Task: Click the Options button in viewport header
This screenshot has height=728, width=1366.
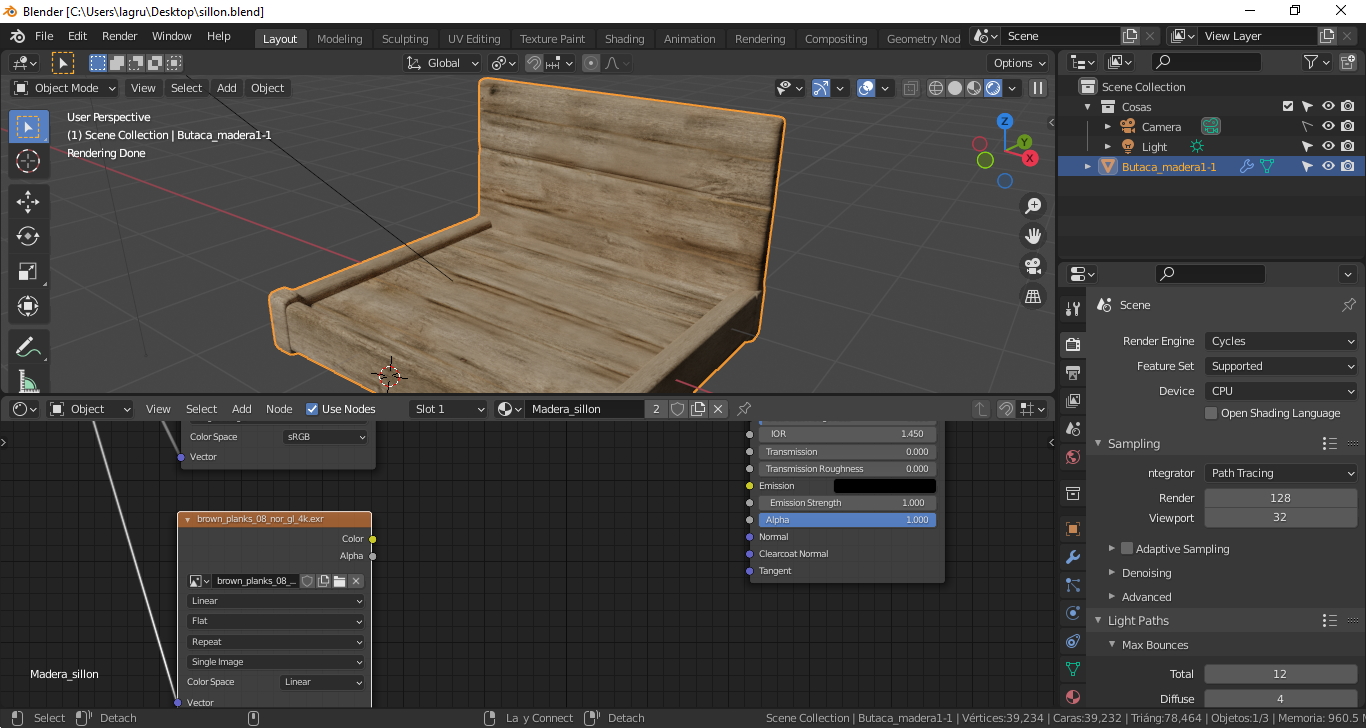Action: click(x=1019, y=63)
